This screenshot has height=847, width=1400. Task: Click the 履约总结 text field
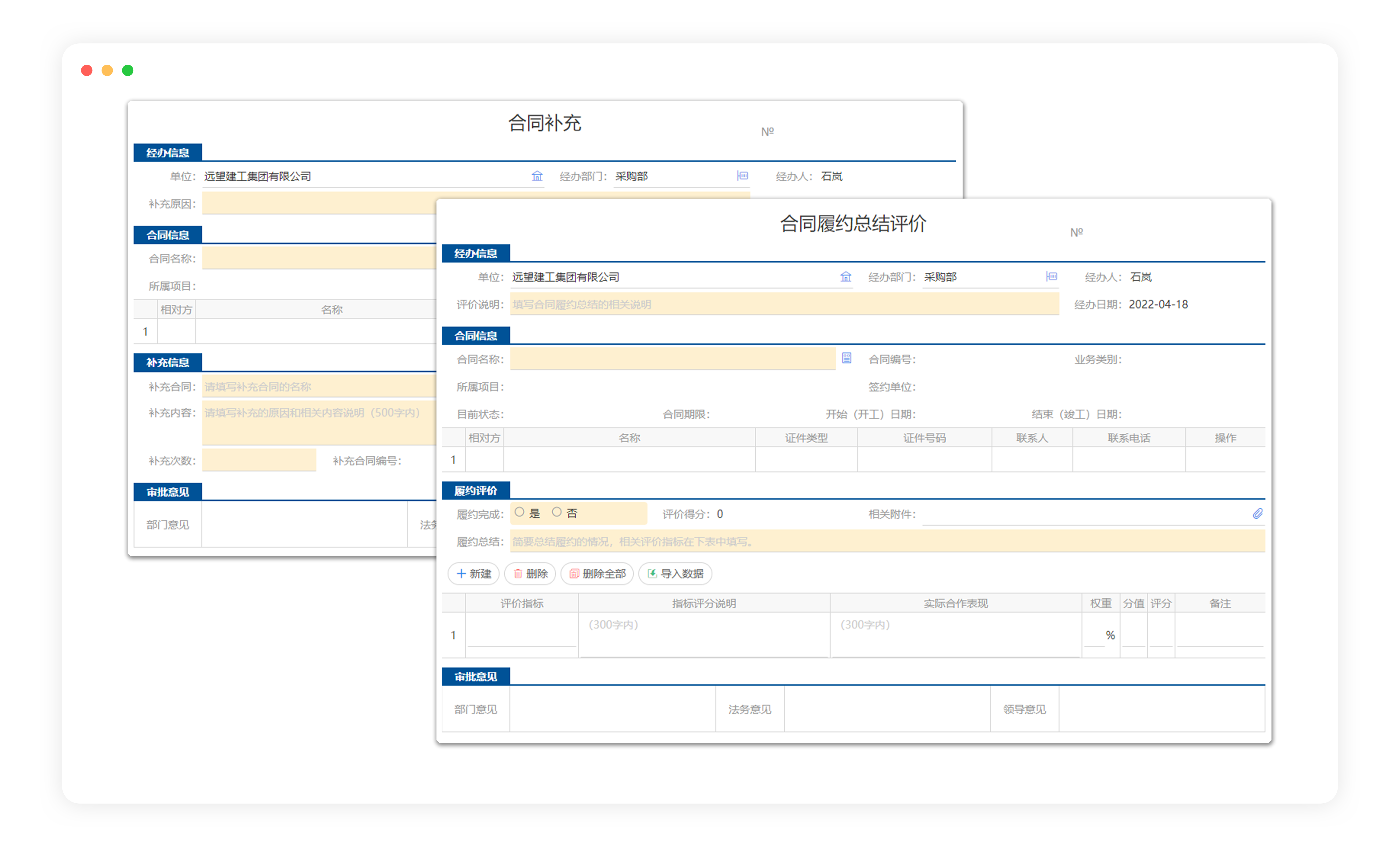point(888,542)
